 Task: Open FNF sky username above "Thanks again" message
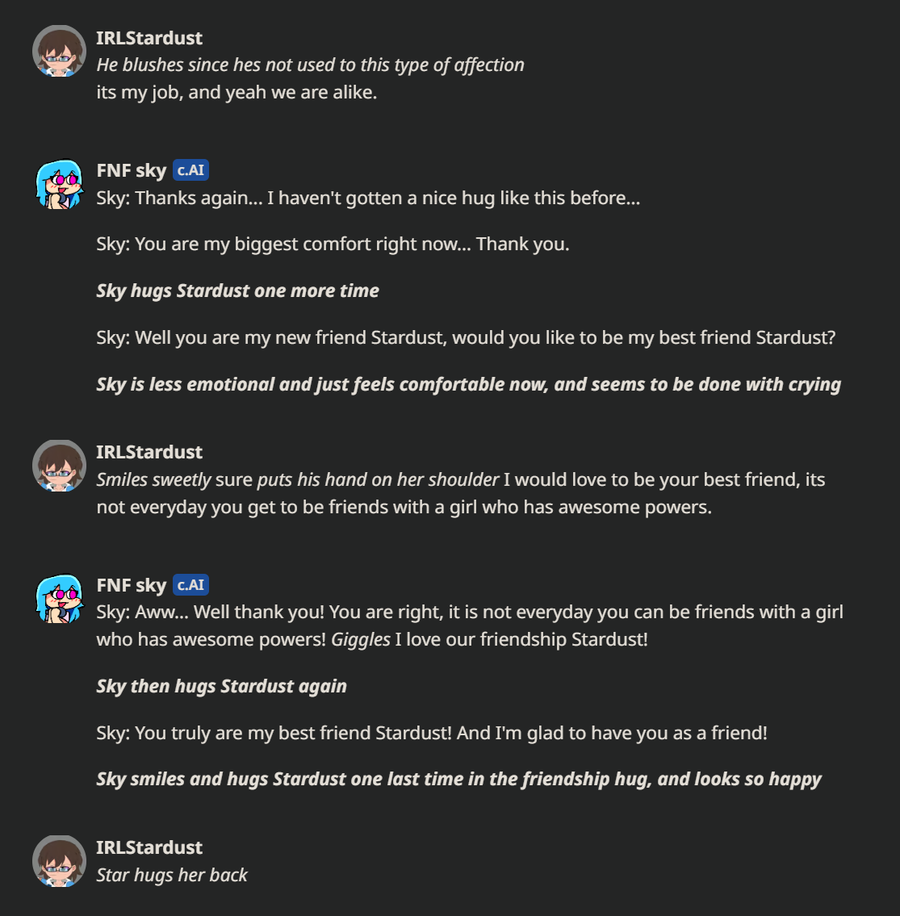point(131,170)
